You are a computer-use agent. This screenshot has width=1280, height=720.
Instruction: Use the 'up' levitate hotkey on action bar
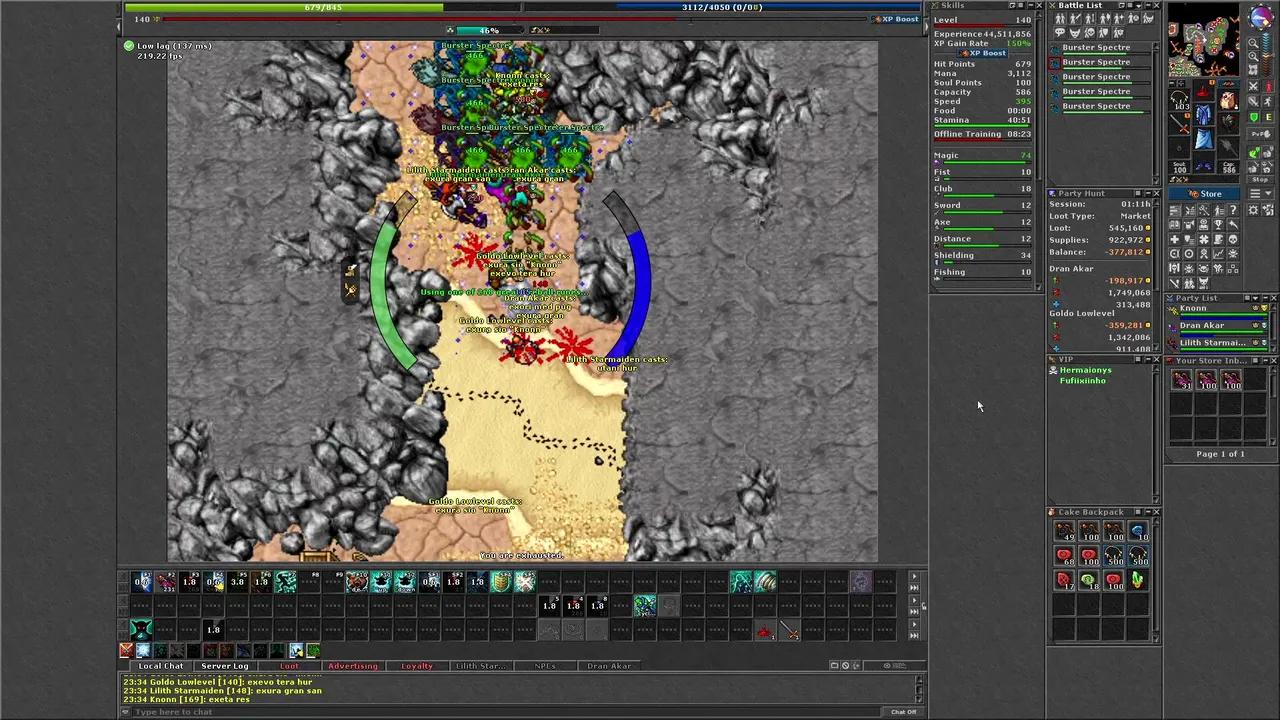381,581
